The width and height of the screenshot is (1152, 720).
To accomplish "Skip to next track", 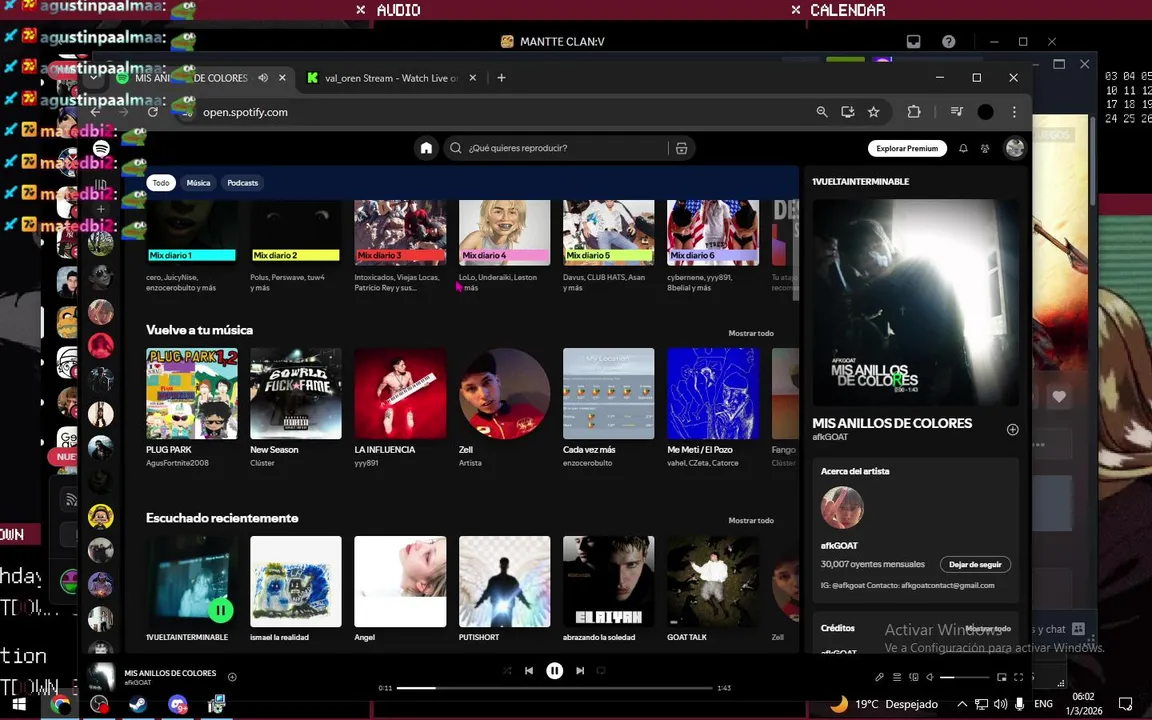I will click(580, 671).
